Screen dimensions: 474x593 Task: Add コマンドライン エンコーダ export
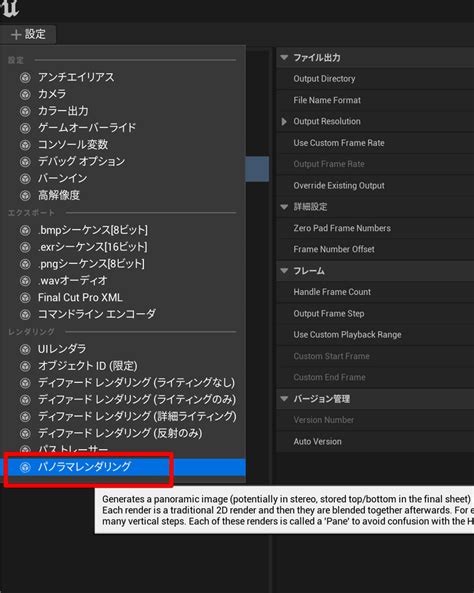(96, 314)
